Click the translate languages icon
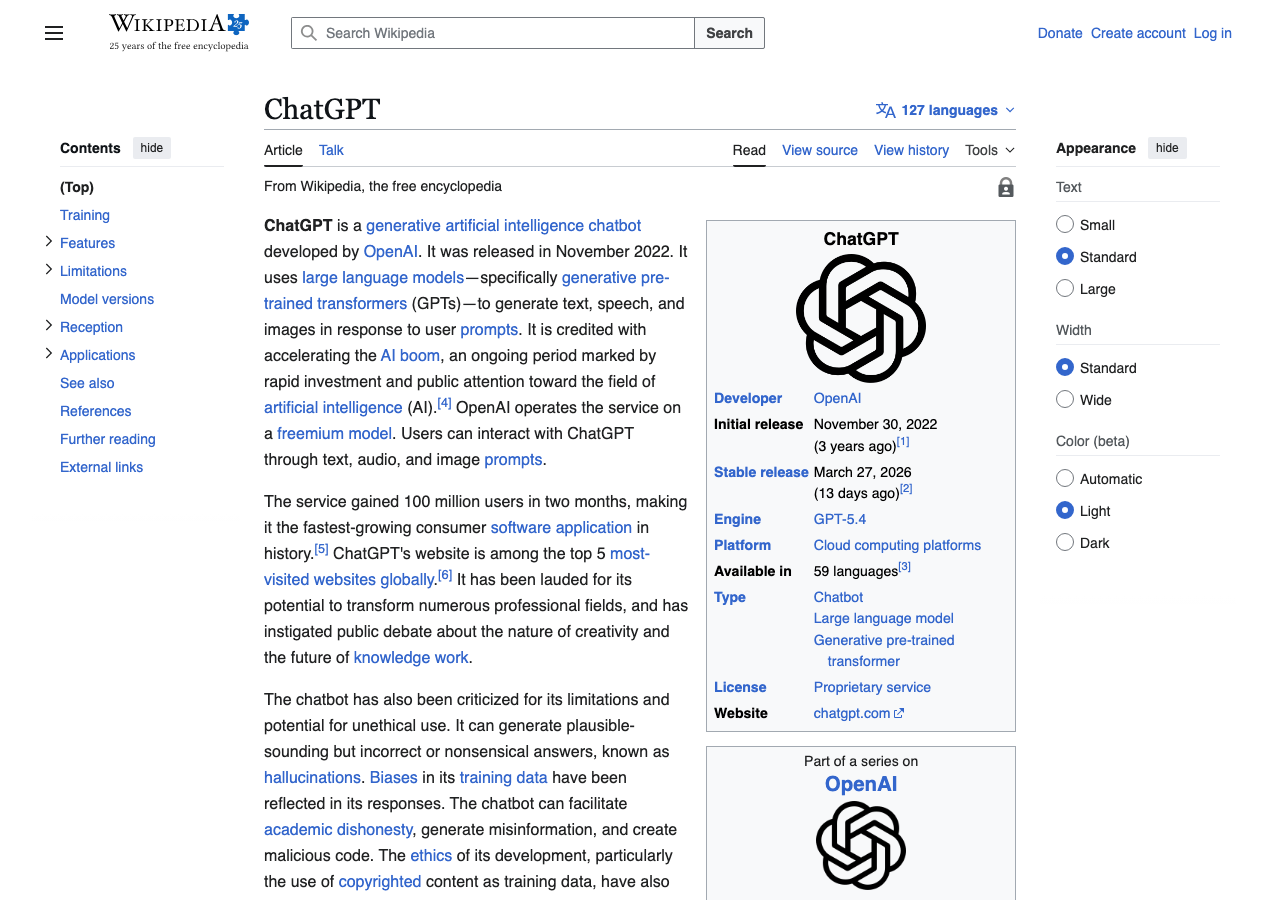This screenshot has width=1280, height=900. pyautogui.click(x=885, y=110)
